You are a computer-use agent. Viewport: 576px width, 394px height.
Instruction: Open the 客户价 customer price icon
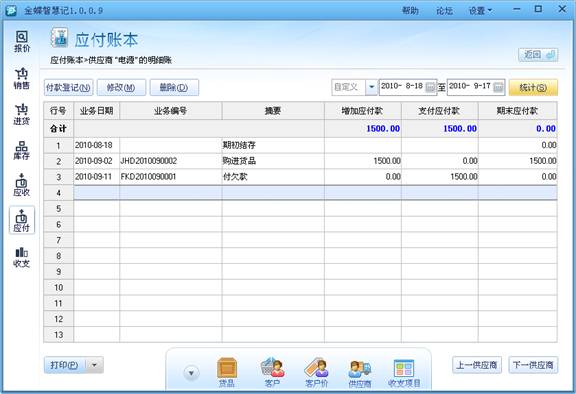click(x=316, y=372)
